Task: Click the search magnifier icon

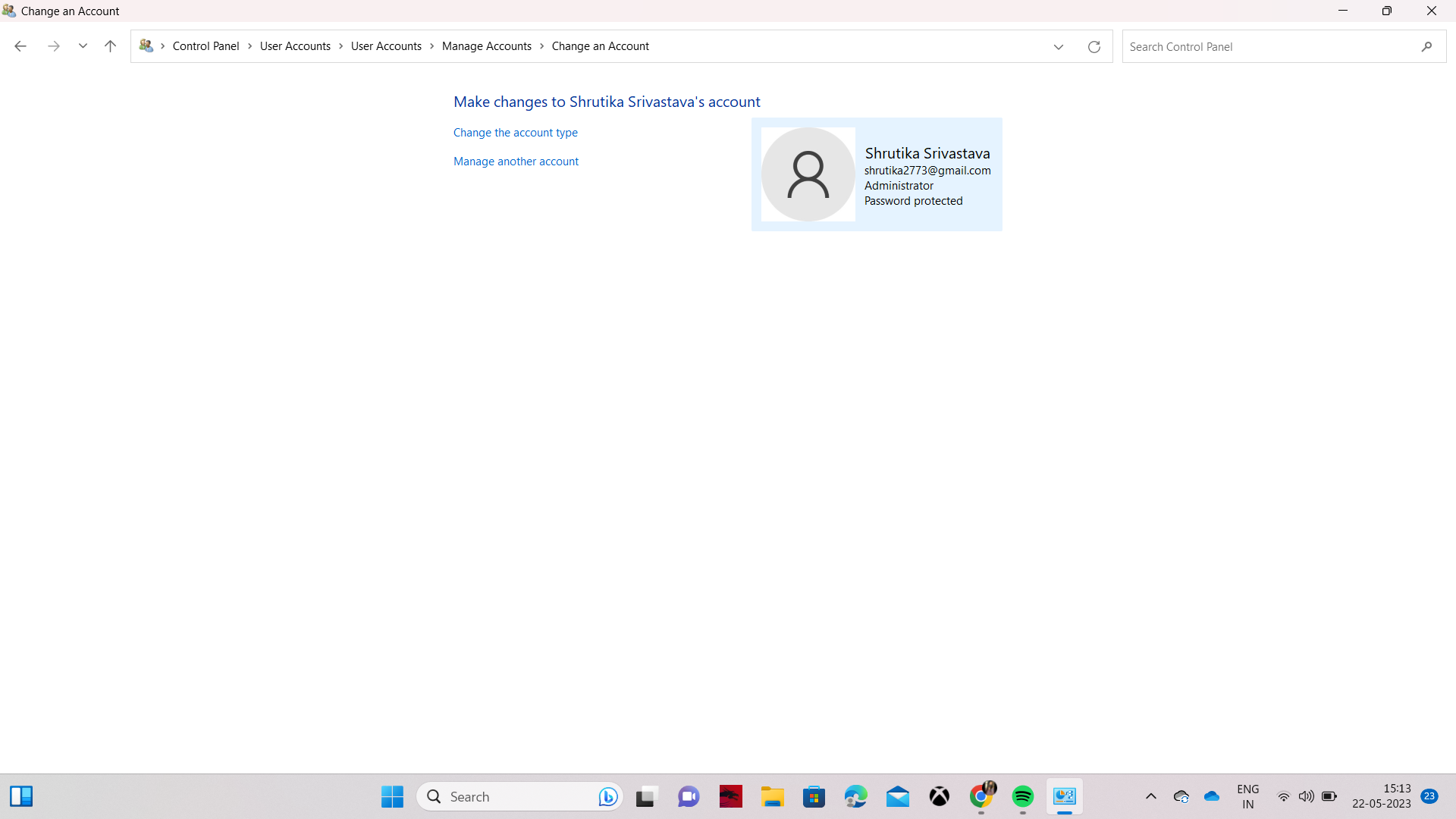Action: coord(1426,47)
